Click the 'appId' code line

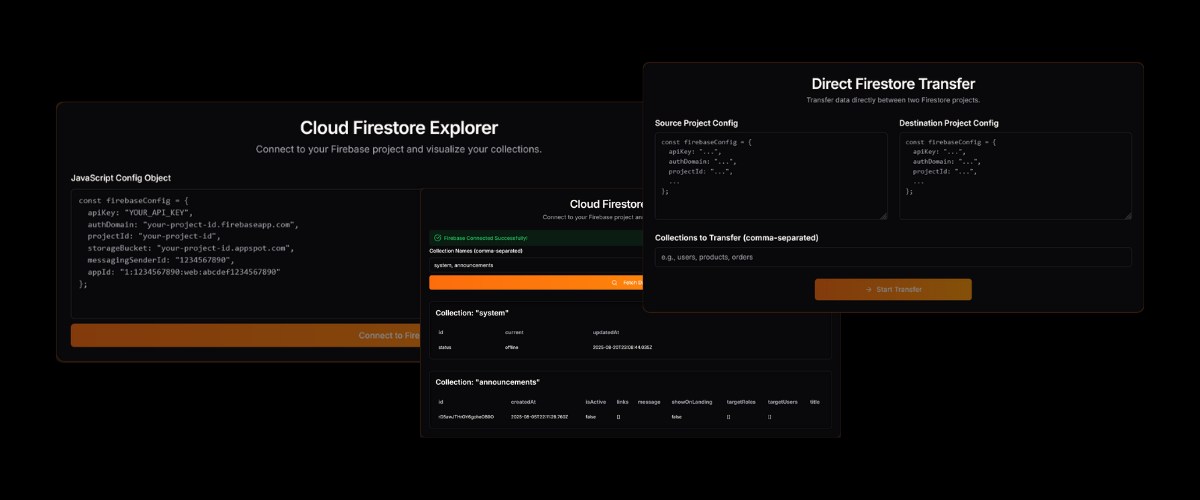coord(184,272)
